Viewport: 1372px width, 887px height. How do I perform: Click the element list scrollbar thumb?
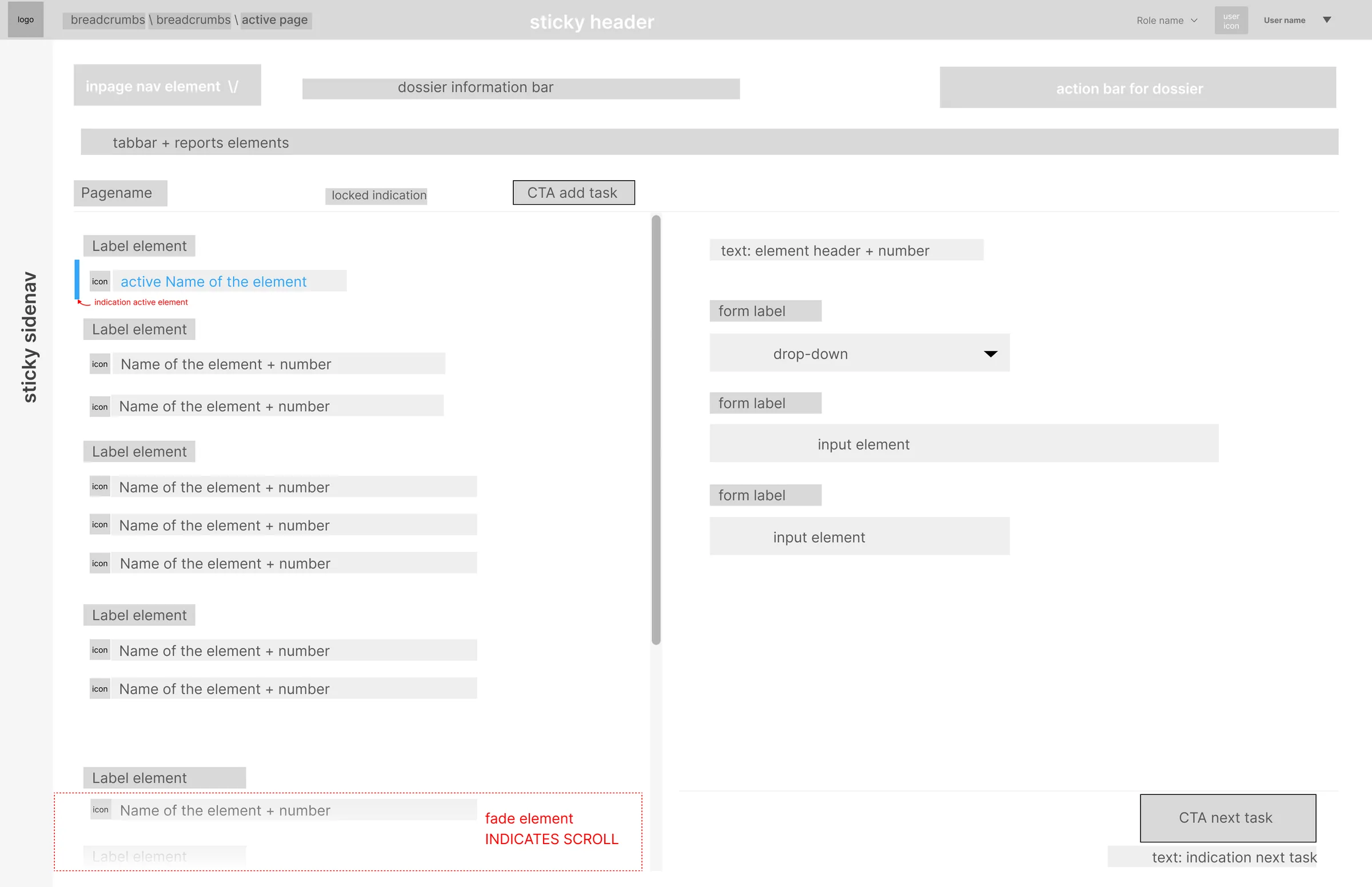(656, 429)
